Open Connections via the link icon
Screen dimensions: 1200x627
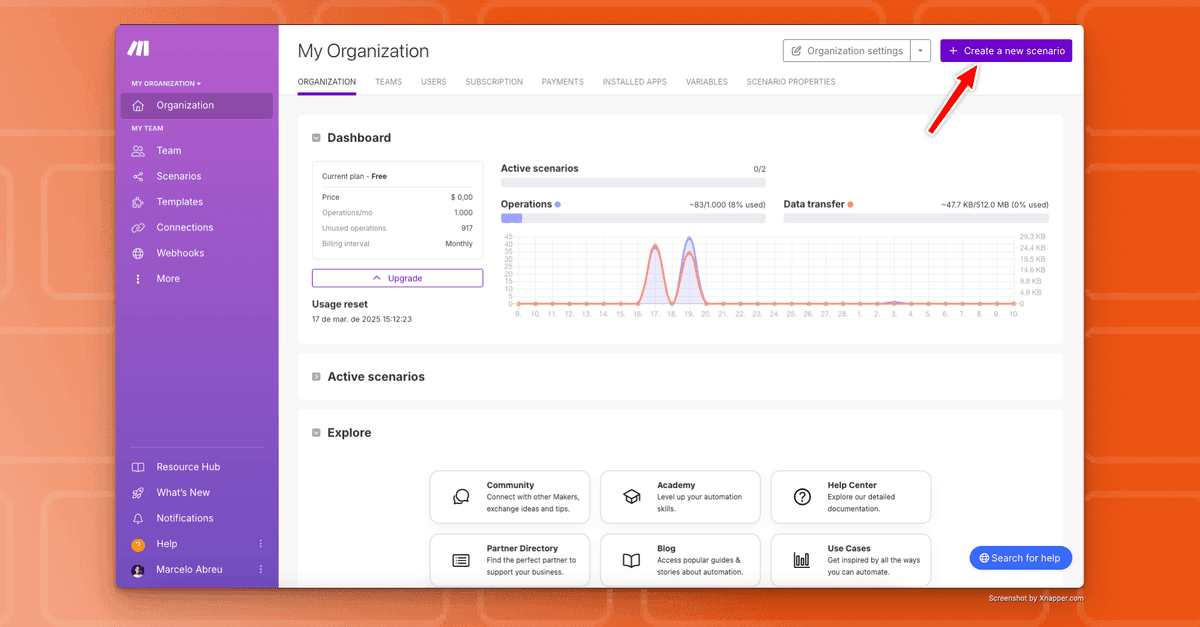pyautogui.click(x=138, y=228)
